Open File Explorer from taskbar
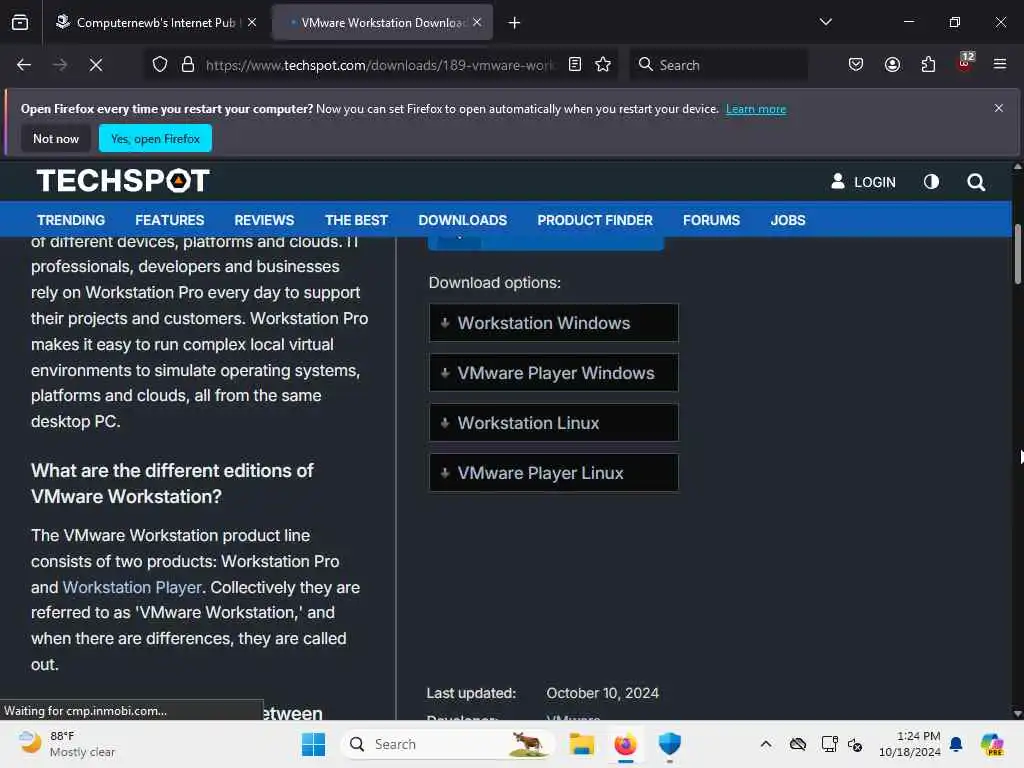 (581, 744)
